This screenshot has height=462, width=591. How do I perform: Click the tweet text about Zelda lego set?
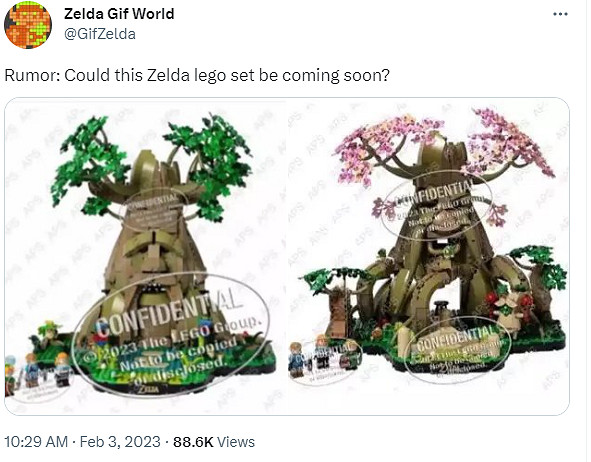coord(197,75)
